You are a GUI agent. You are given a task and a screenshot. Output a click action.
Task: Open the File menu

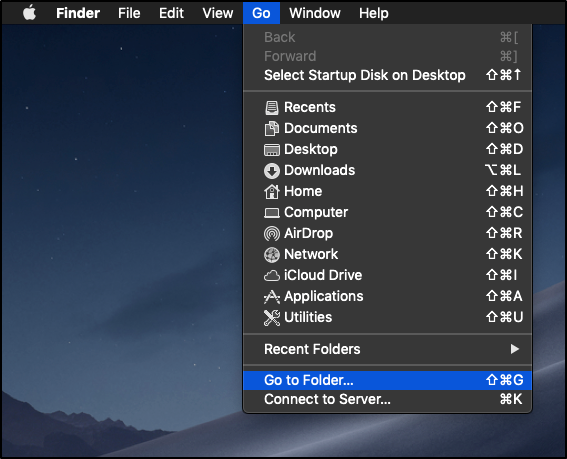pyautogui.click(x=129, y=13)
